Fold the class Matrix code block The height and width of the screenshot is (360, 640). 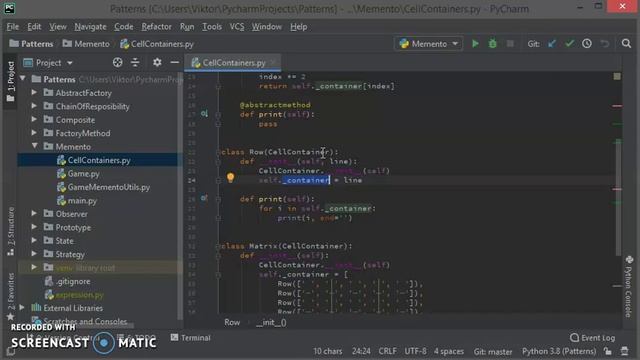pyautogui.click(x=218, y=246)
